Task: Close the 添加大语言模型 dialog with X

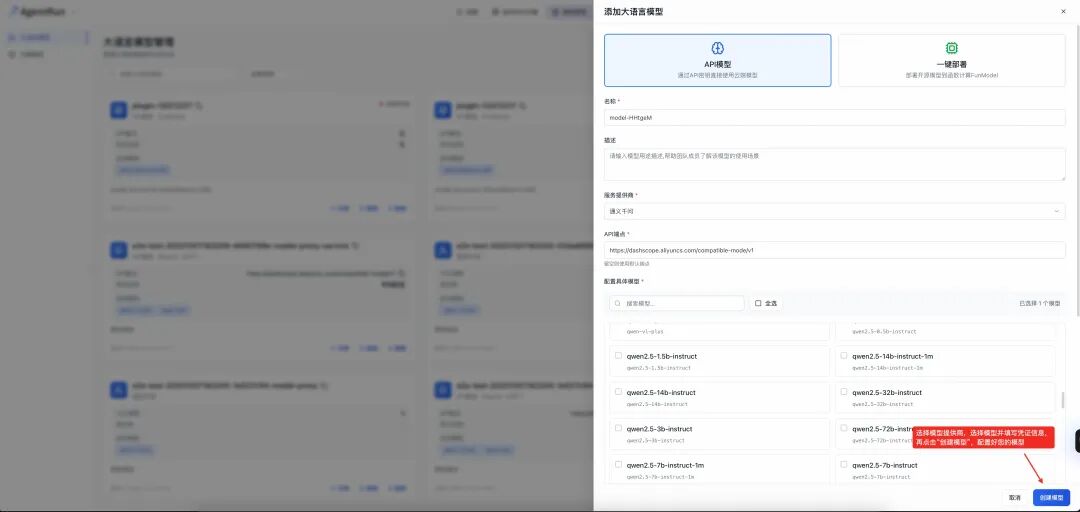Action: pyautogui.click(x=1063, y=12)
